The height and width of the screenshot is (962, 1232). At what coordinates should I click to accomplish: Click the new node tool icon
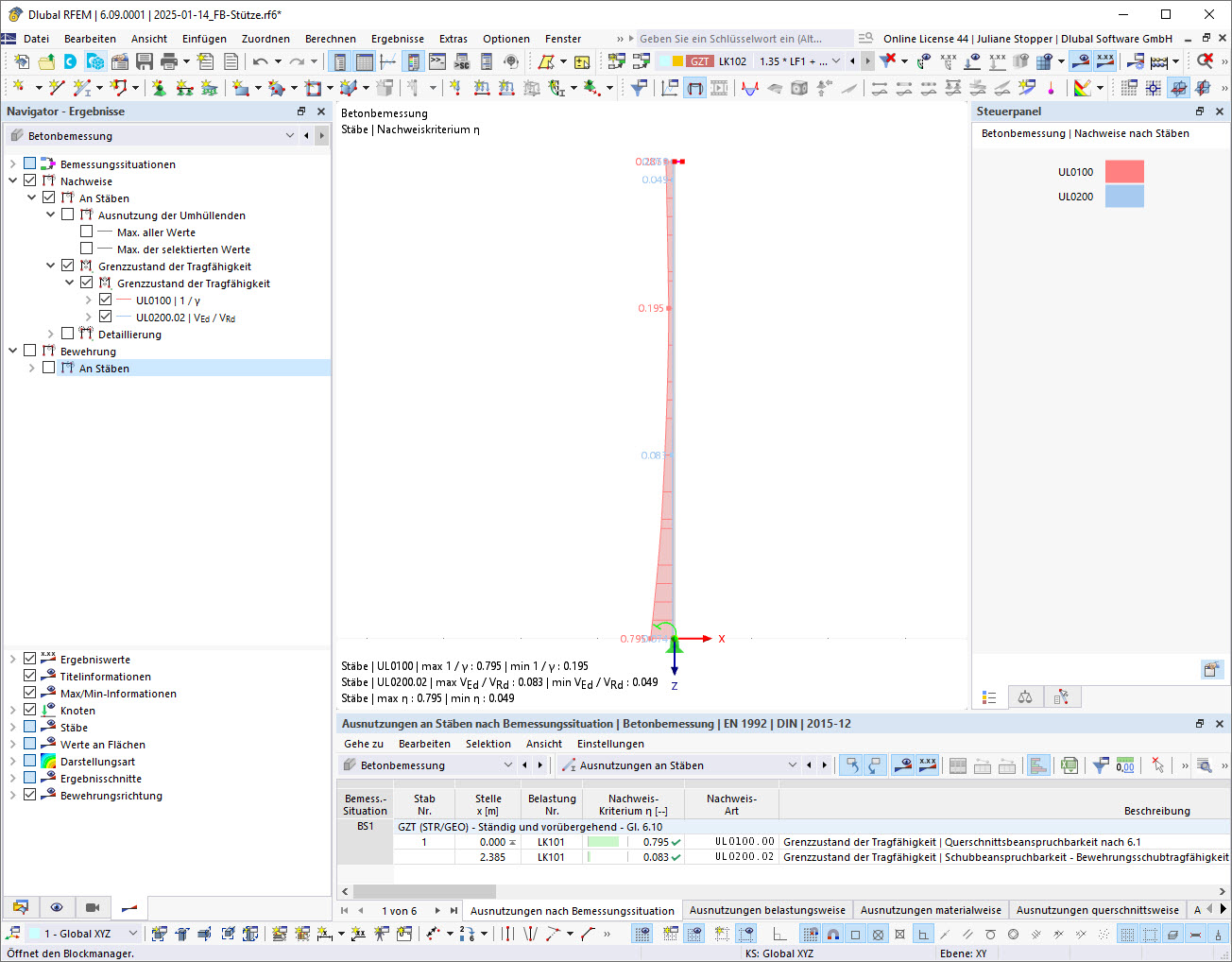[18, 87]
